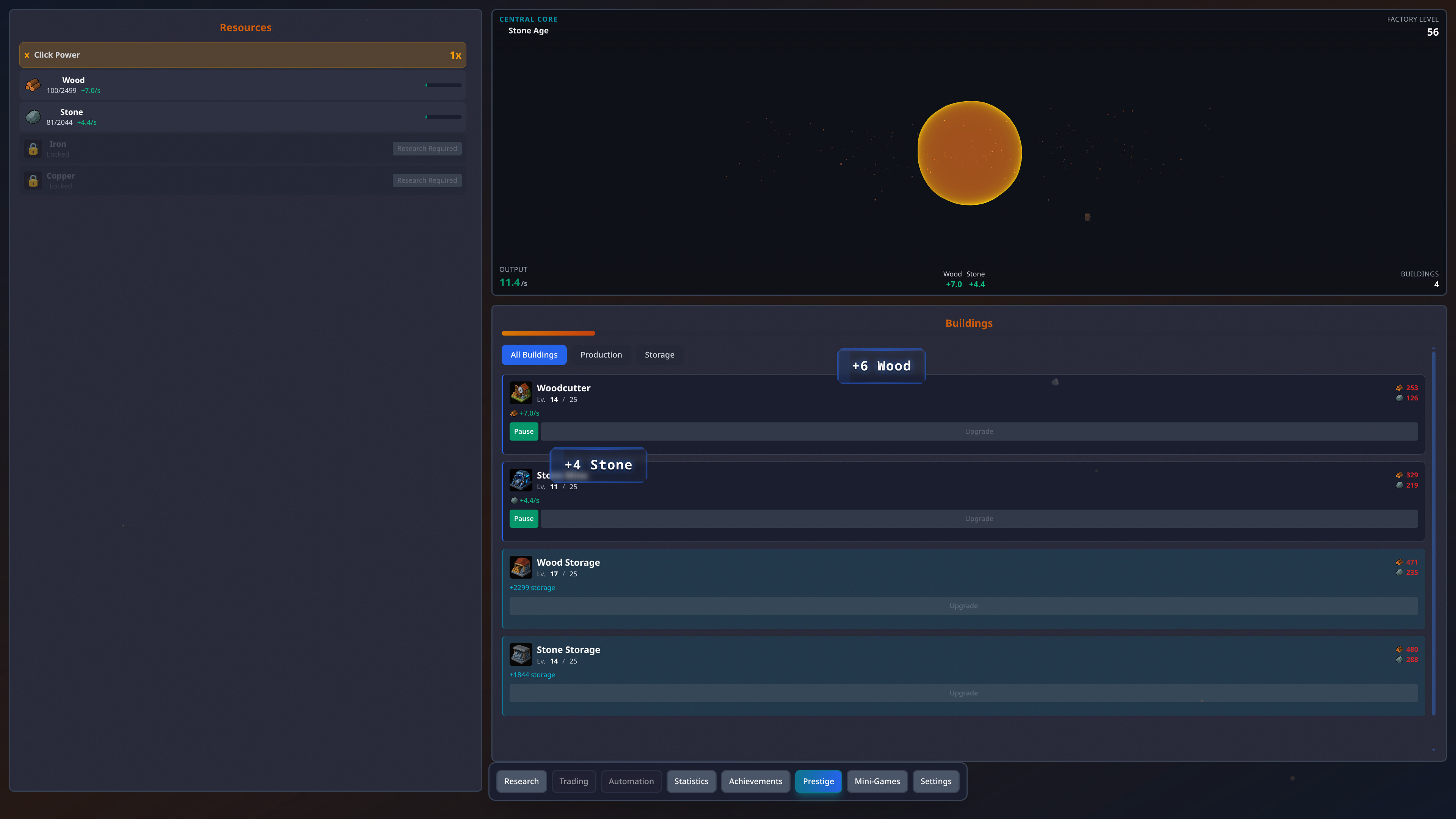Open the Statistics panel
Viewport: 1456px width, 819px height.
tap(691, 781)
